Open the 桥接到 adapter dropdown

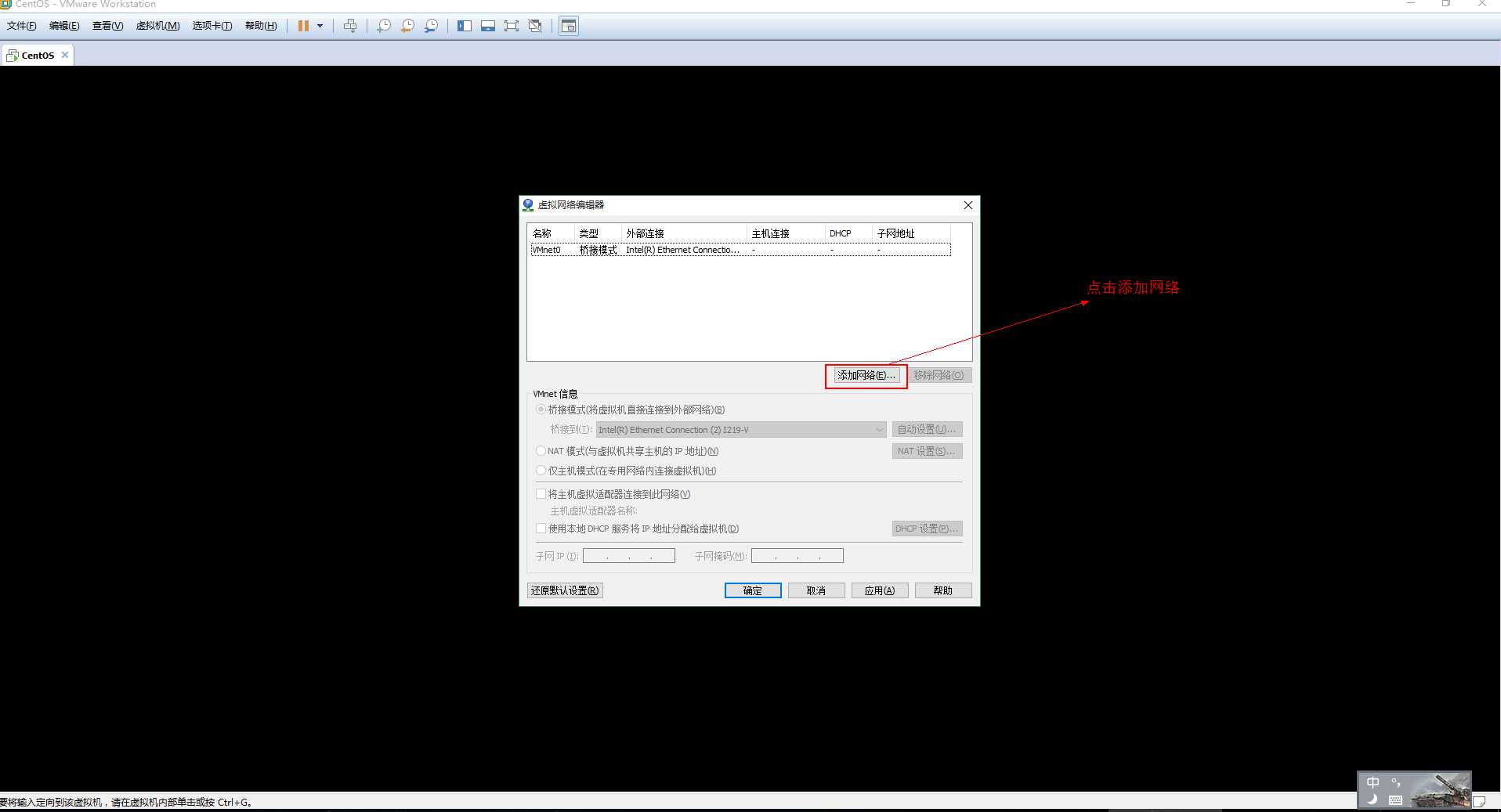coord(741,429)
